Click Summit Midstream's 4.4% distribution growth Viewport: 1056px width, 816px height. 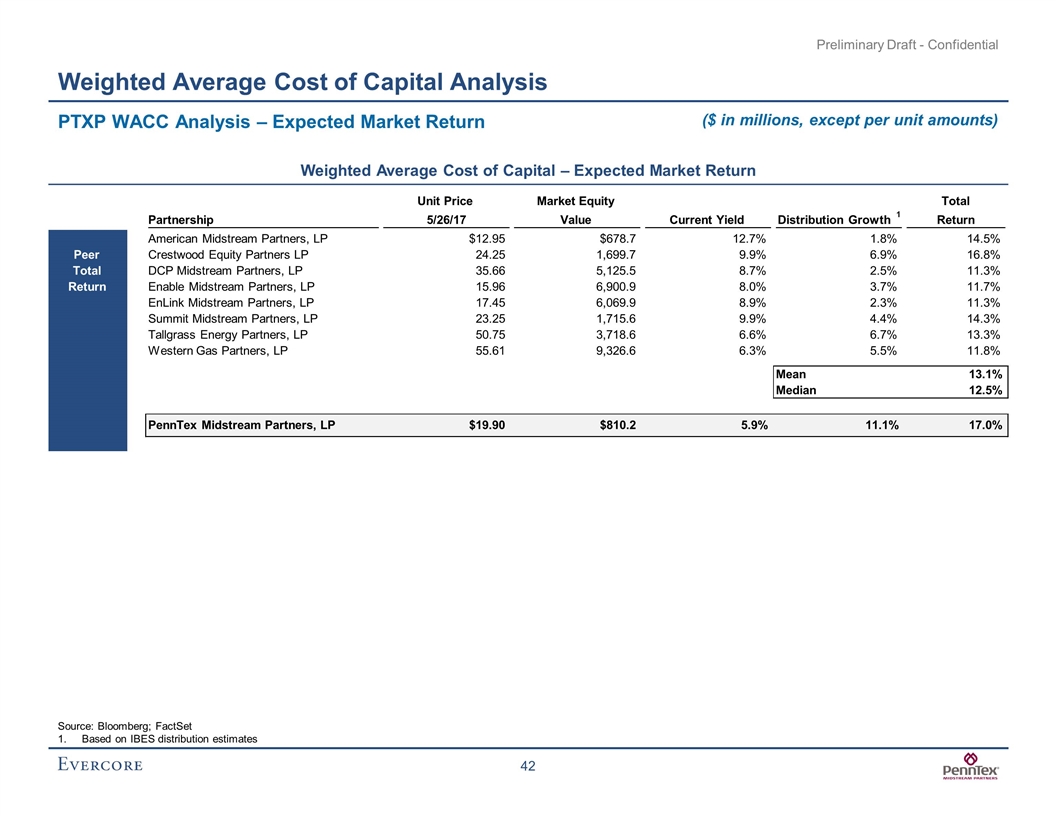[883, 318]
